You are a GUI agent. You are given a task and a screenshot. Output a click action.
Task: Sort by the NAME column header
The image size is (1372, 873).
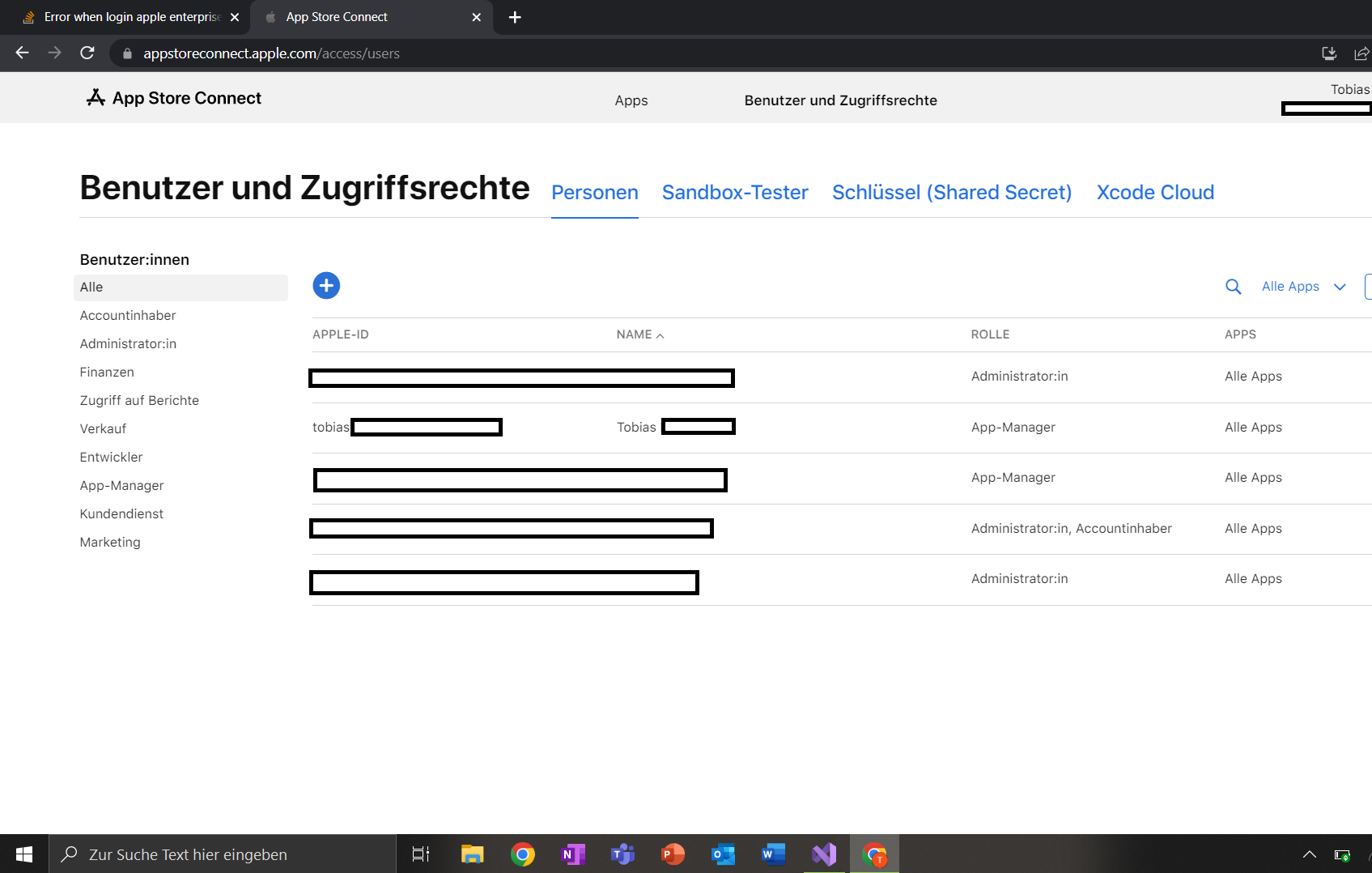pyautogui.click(x=639, y=334)
